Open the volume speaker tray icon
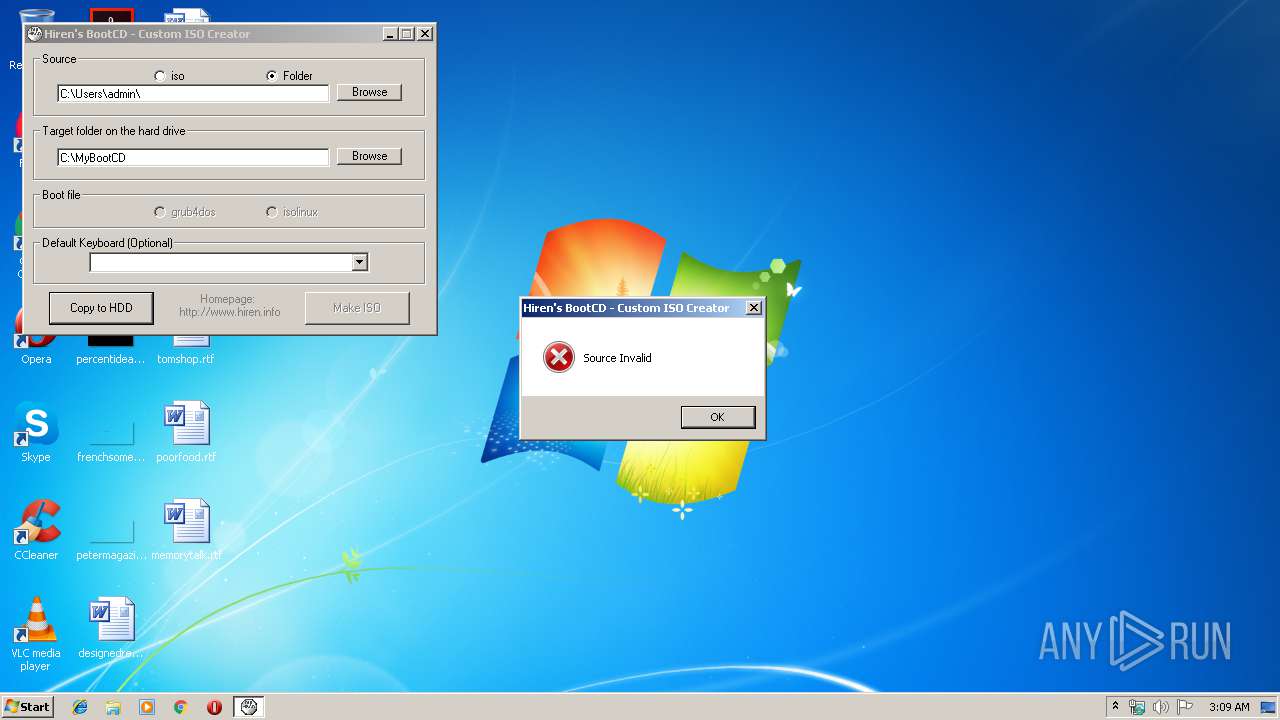The image size is (1280, 720). [x=1161, y=707]
